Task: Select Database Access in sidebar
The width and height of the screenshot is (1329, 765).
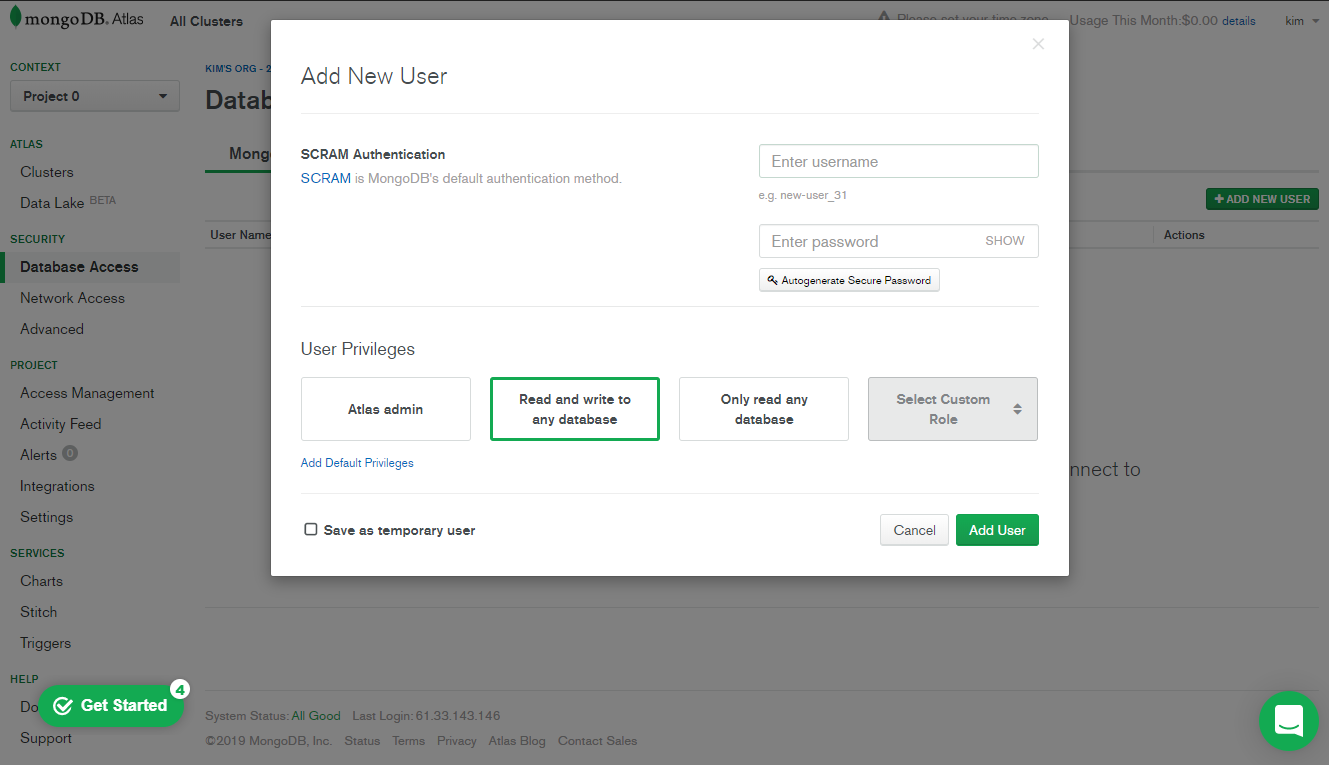Action: (x=79, y=267)
